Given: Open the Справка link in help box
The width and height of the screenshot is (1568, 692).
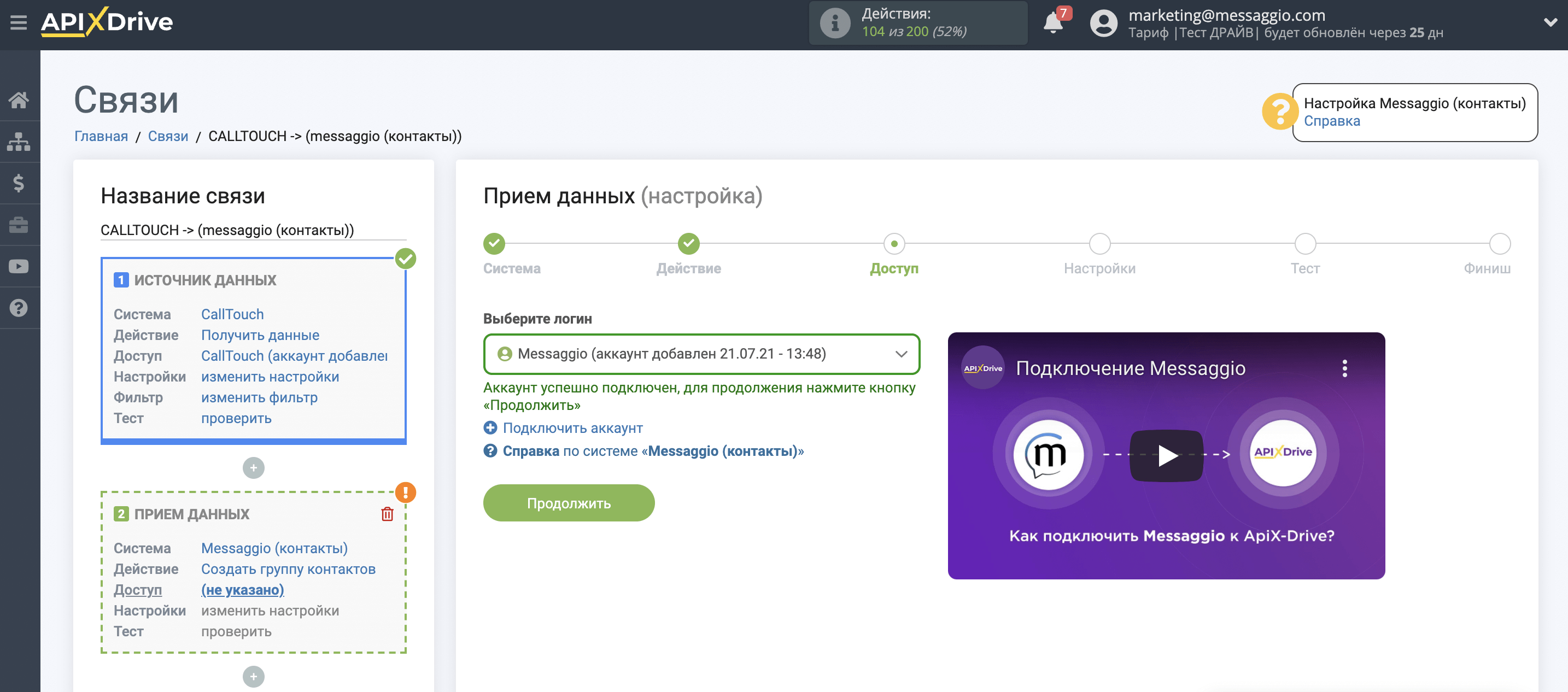Looking at the screenshot, I should point(1331,121).
